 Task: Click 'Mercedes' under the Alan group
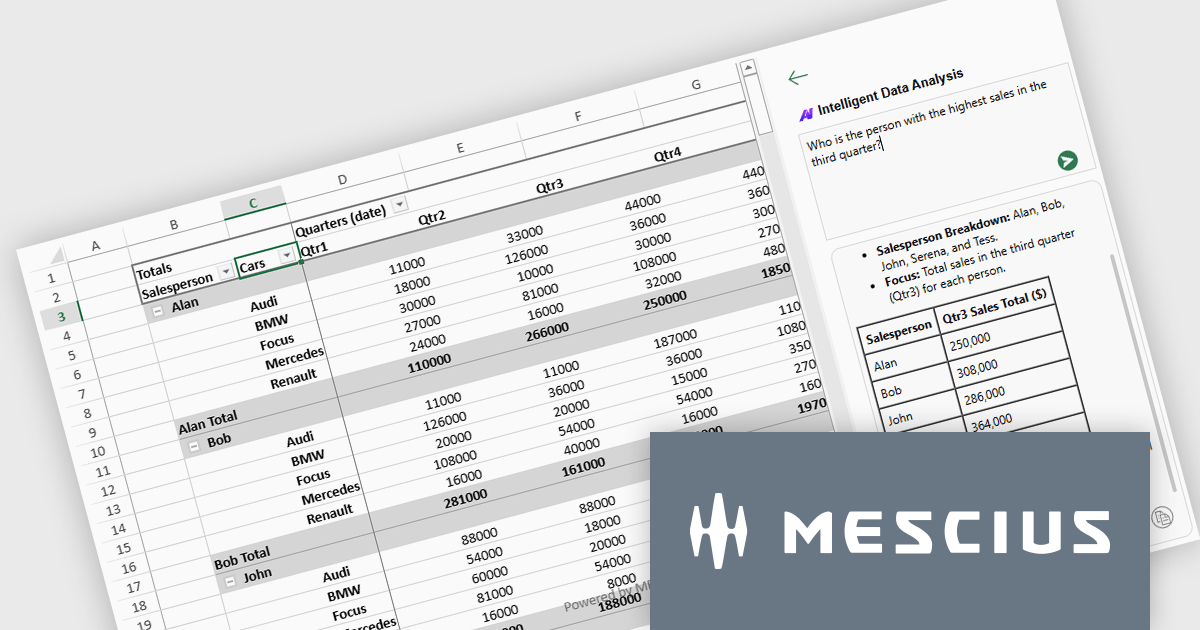coord(295,359)
